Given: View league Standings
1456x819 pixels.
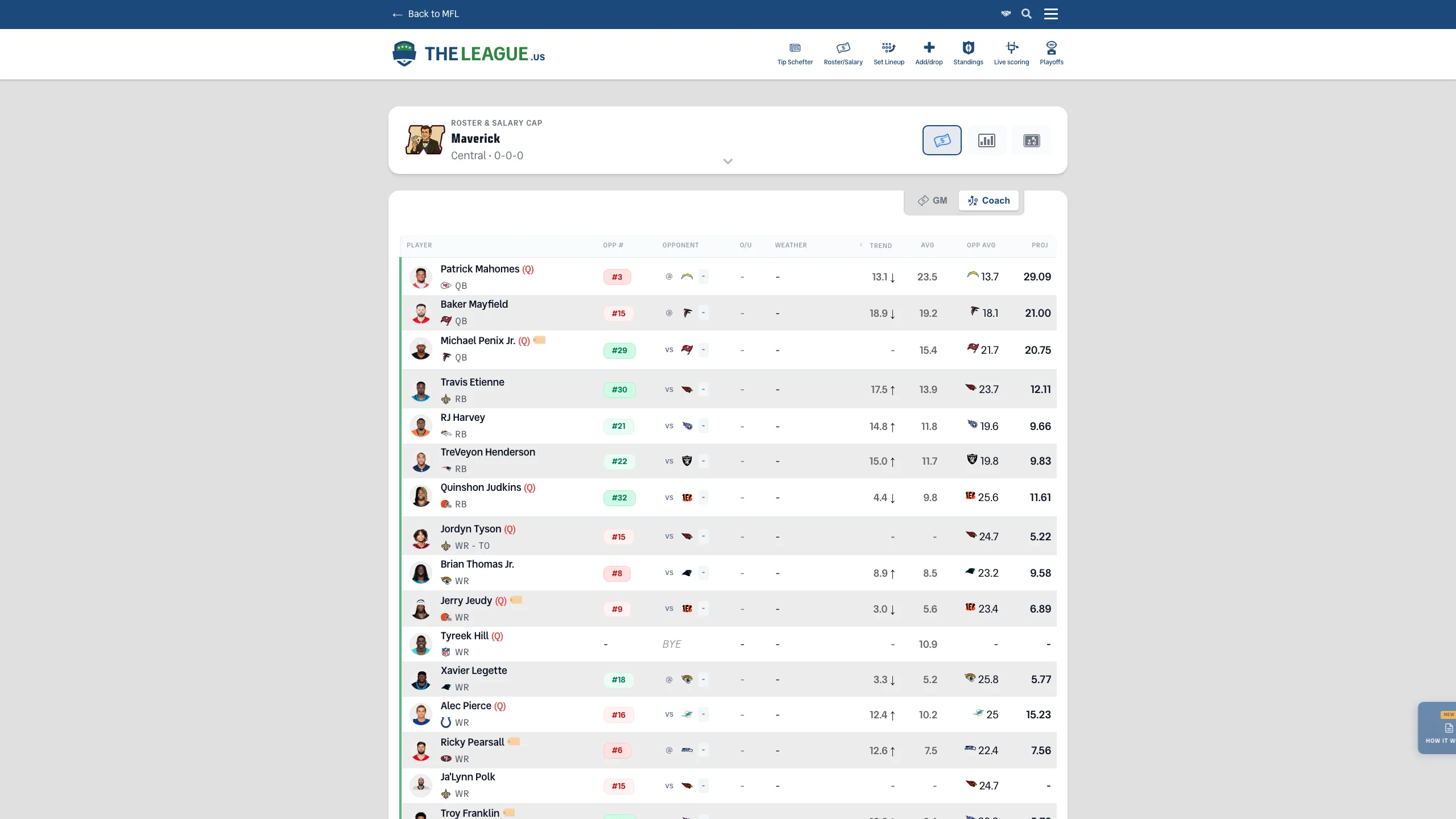Looking at the screenshot, I should 968,53.
